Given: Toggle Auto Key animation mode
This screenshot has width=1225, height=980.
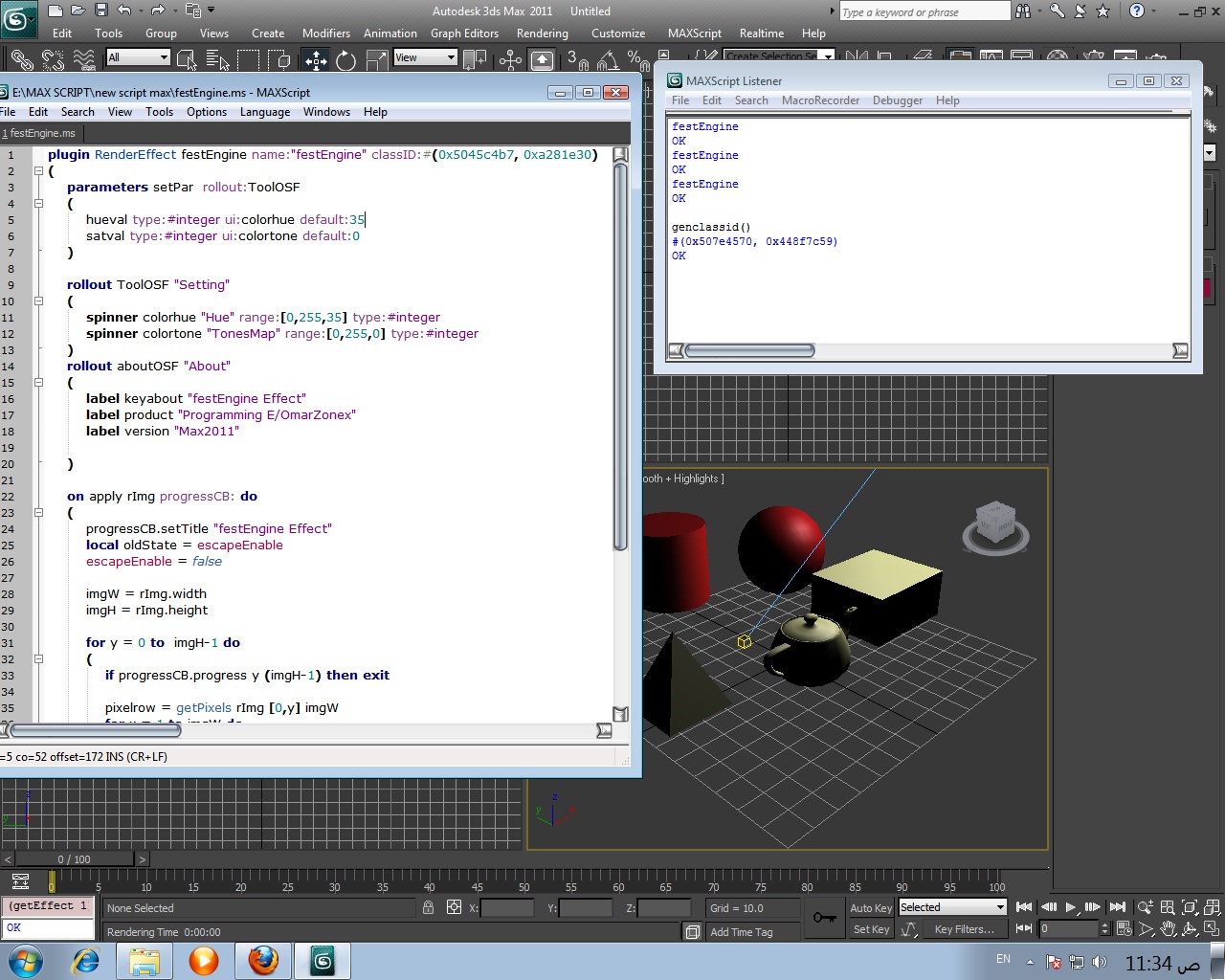Looking at the screenshot, I should point(870,908).
